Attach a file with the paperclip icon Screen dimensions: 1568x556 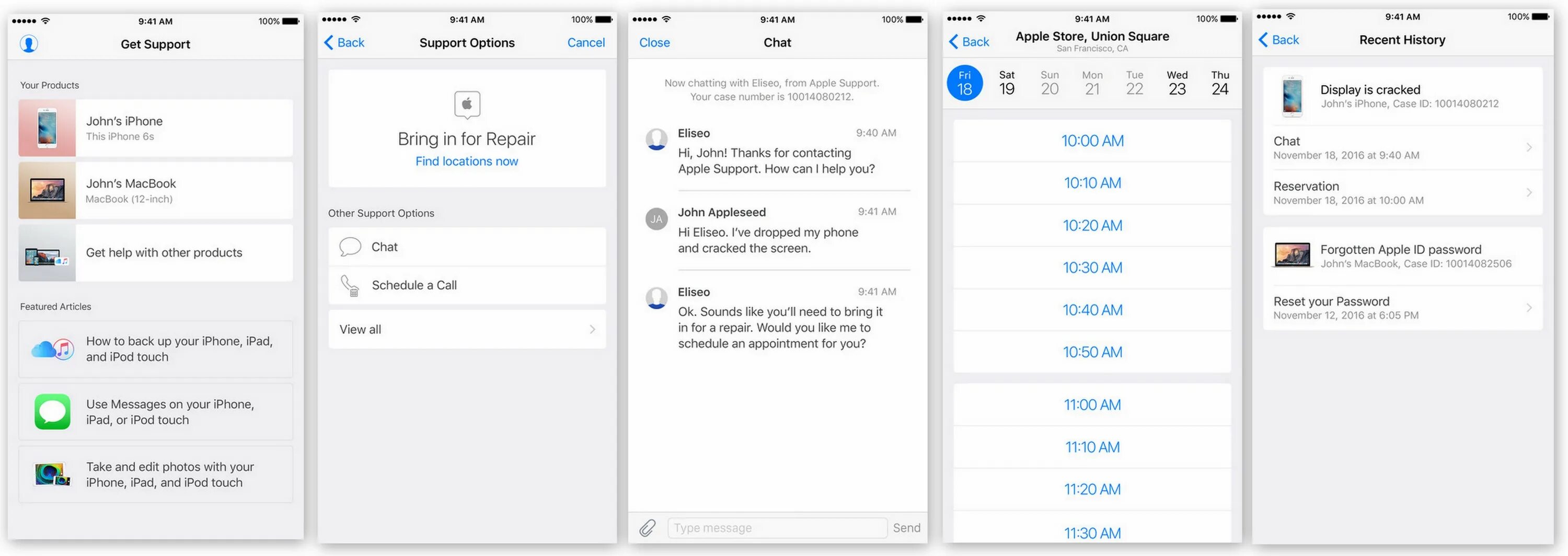648,527
